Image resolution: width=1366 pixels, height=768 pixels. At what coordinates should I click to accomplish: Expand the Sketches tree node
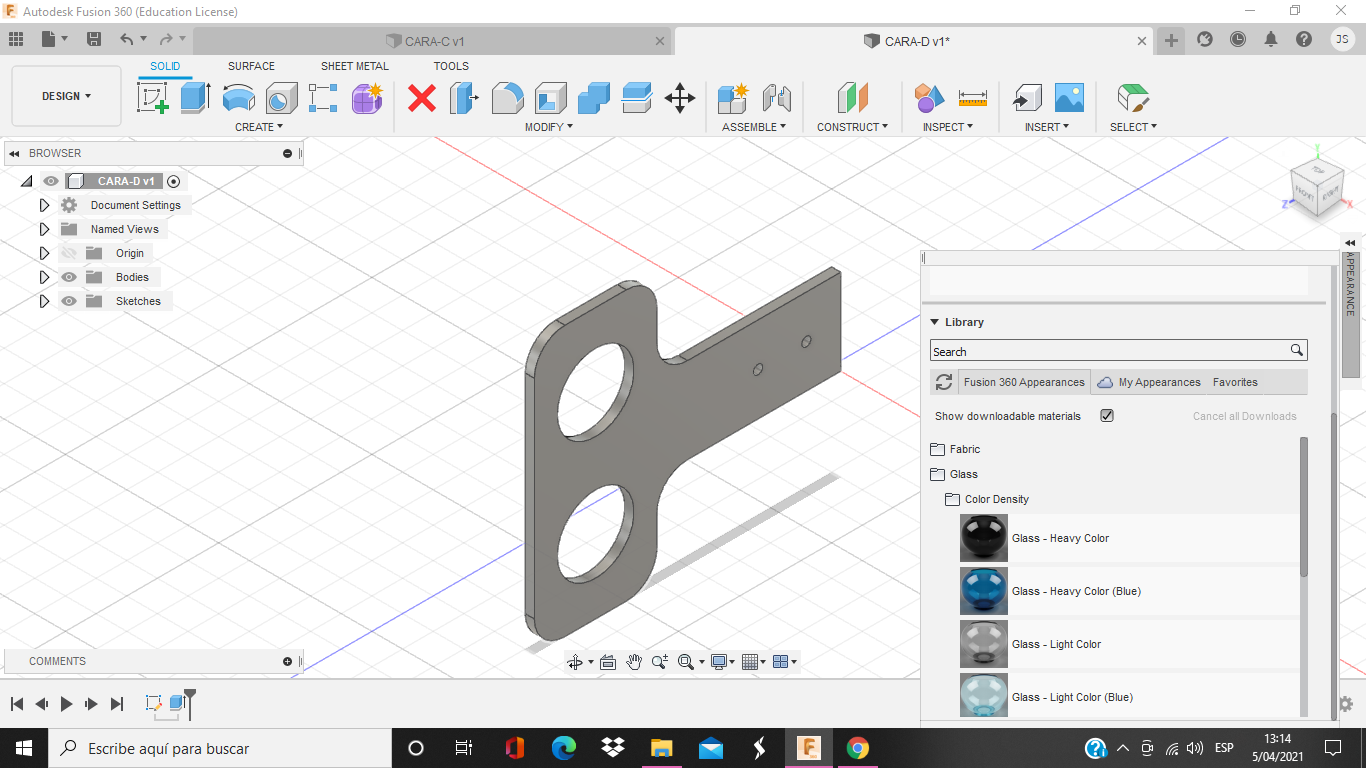click(44, 301)
